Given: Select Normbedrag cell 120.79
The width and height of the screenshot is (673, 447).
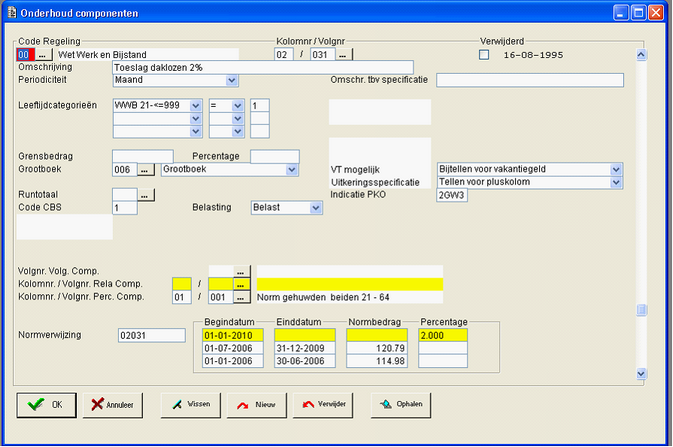Looking at the screenshot, I should click(x=377, y=348).
